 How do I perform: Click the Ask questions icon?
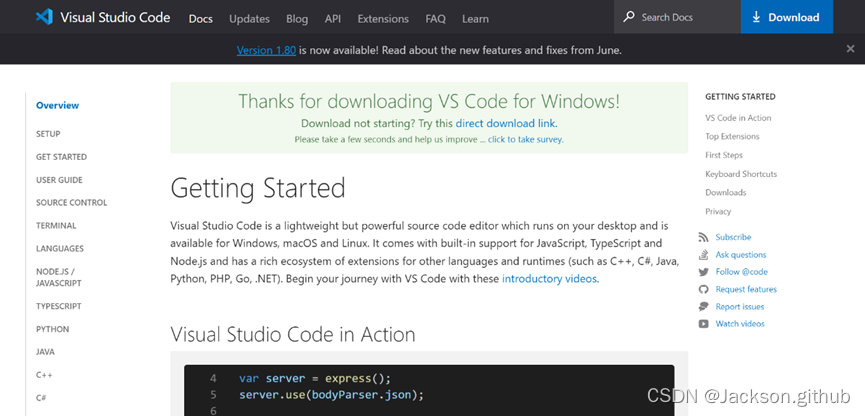704,255
